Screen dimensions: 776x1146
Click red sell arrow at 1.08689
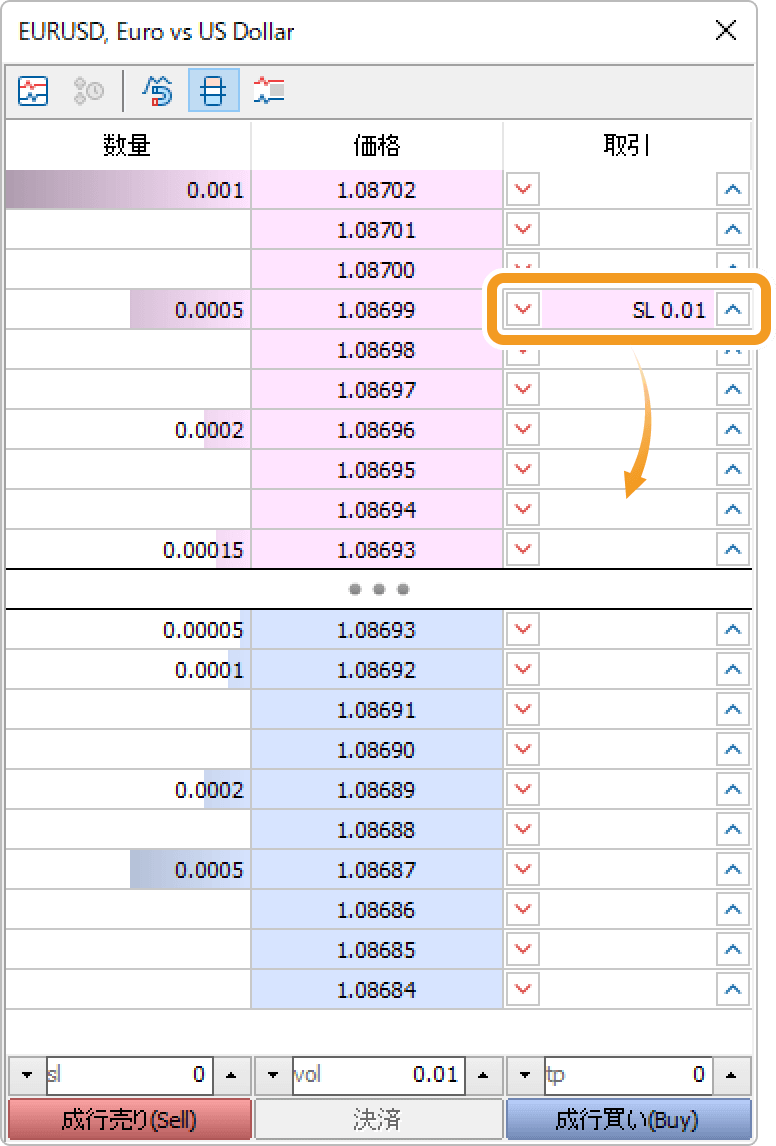click(x=522, y=790)
